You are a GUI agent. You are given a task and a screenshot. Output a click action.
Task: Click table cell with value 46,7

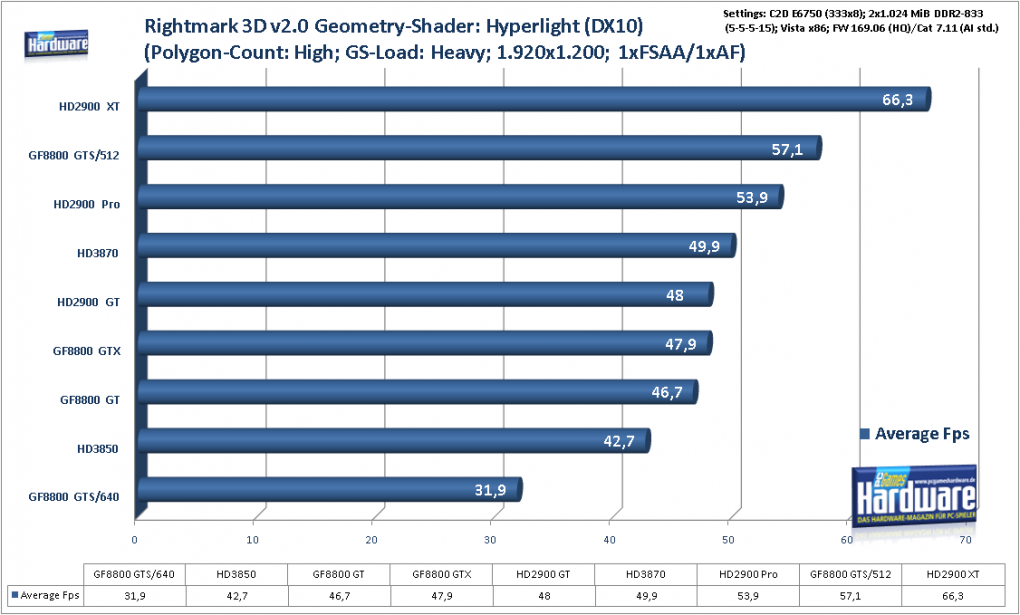[x=338, y=595]
